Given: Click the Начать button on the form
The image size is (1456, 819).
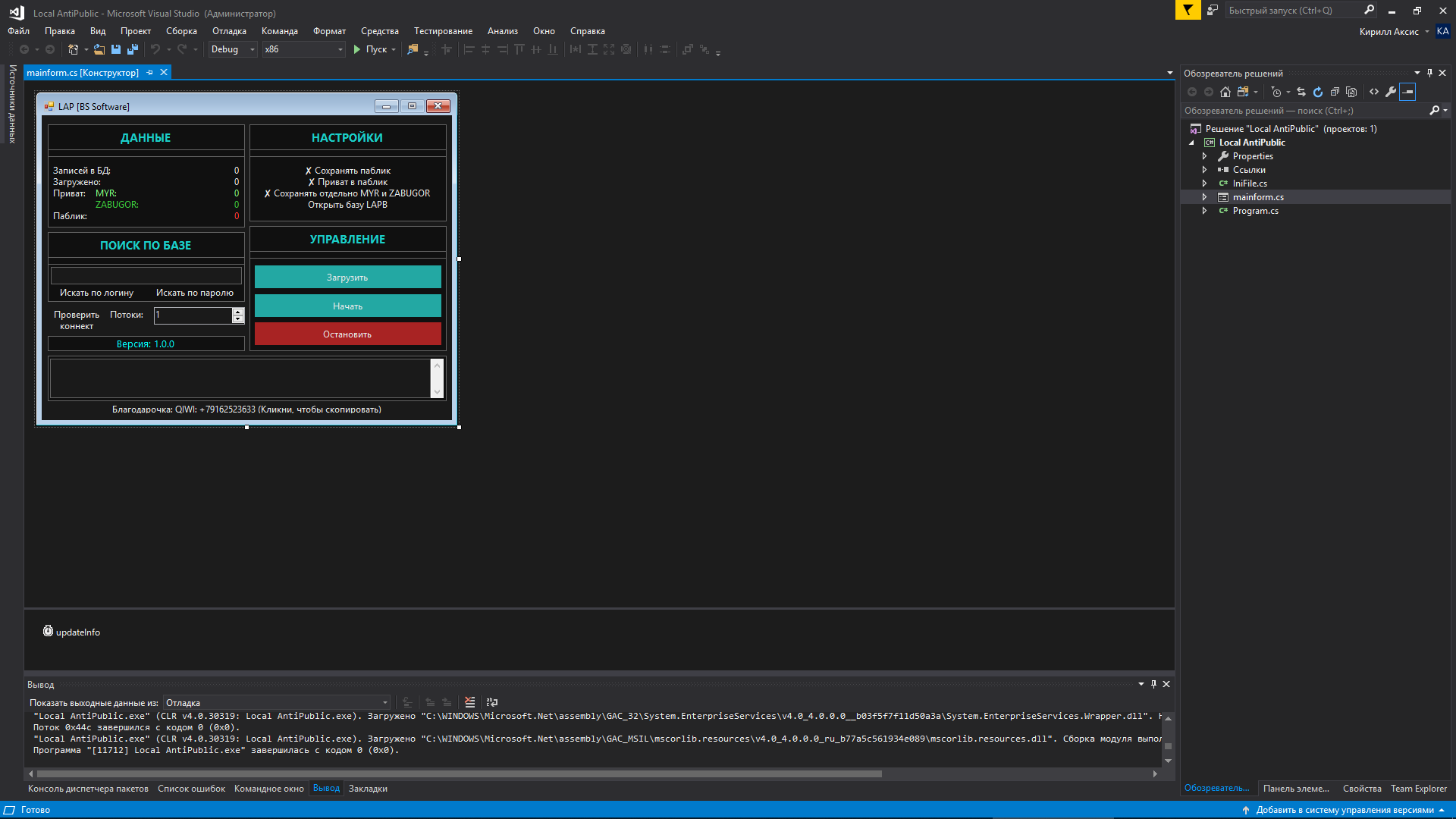Looking at the screenshot, I should (347, 306).
